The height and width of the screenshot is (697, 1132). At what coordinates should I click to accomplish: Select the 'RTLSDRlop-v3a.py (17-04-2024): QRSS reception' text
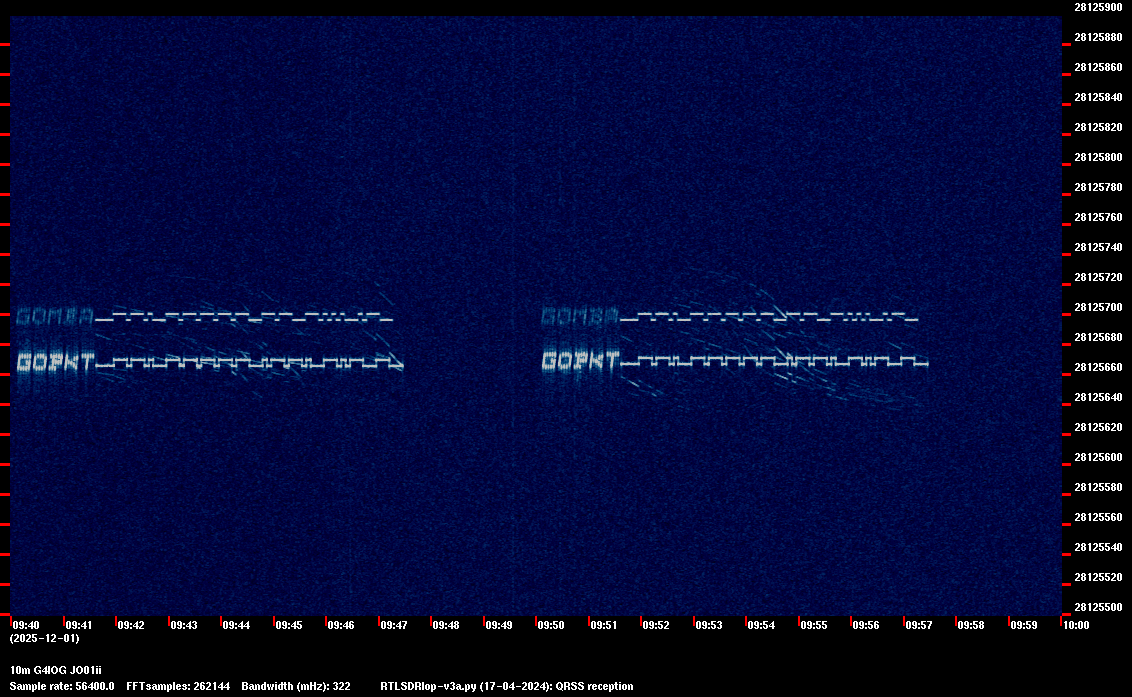(x=507, y=687)
